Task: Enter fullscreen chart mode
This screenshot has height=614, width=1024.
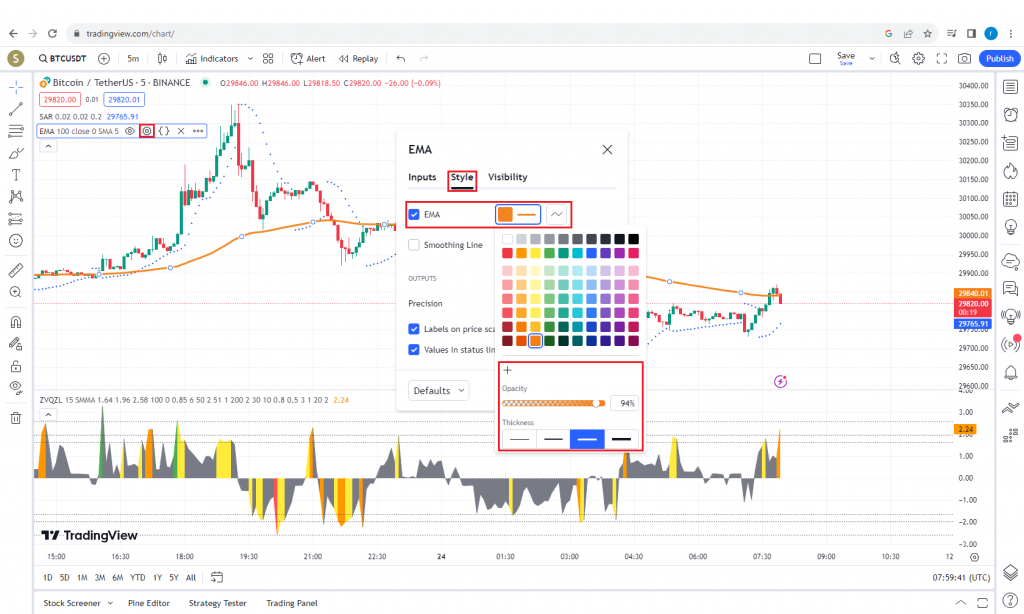Action: click(942, 59)
